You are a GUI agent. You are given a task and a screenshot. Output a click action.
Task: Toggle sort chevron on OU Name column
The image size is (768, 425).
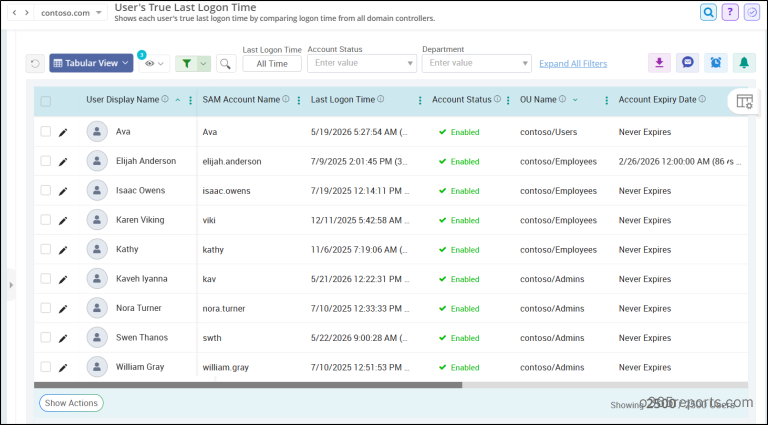[575, 100]
